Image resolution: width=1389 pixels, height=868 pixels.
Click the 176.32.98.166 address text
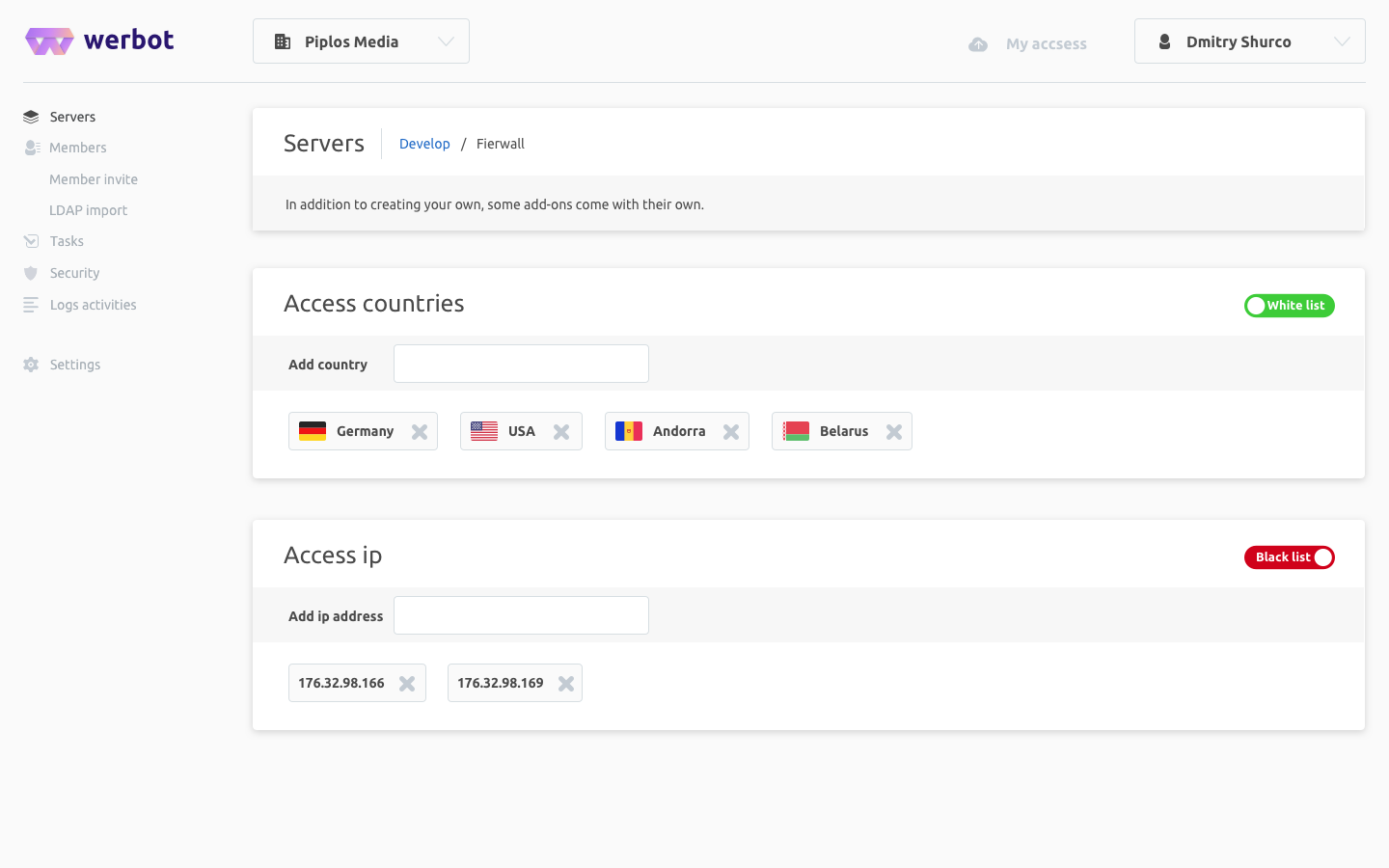tap(341, 683)
